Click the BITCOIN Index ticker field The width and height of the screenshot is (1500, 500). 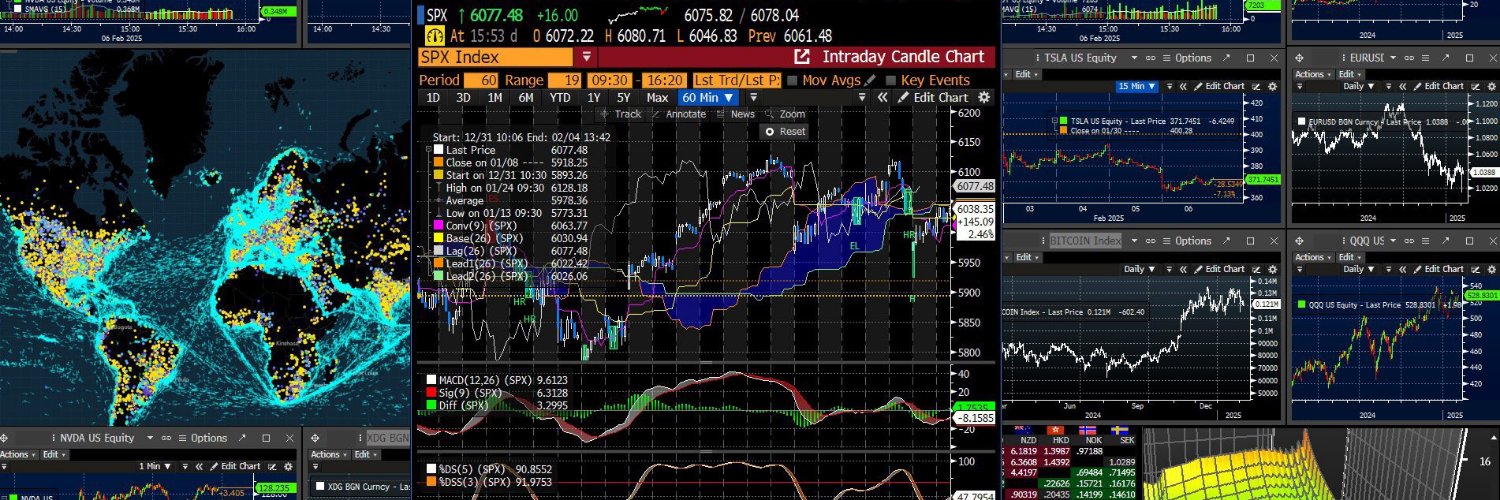click(x=1085, y=241)
